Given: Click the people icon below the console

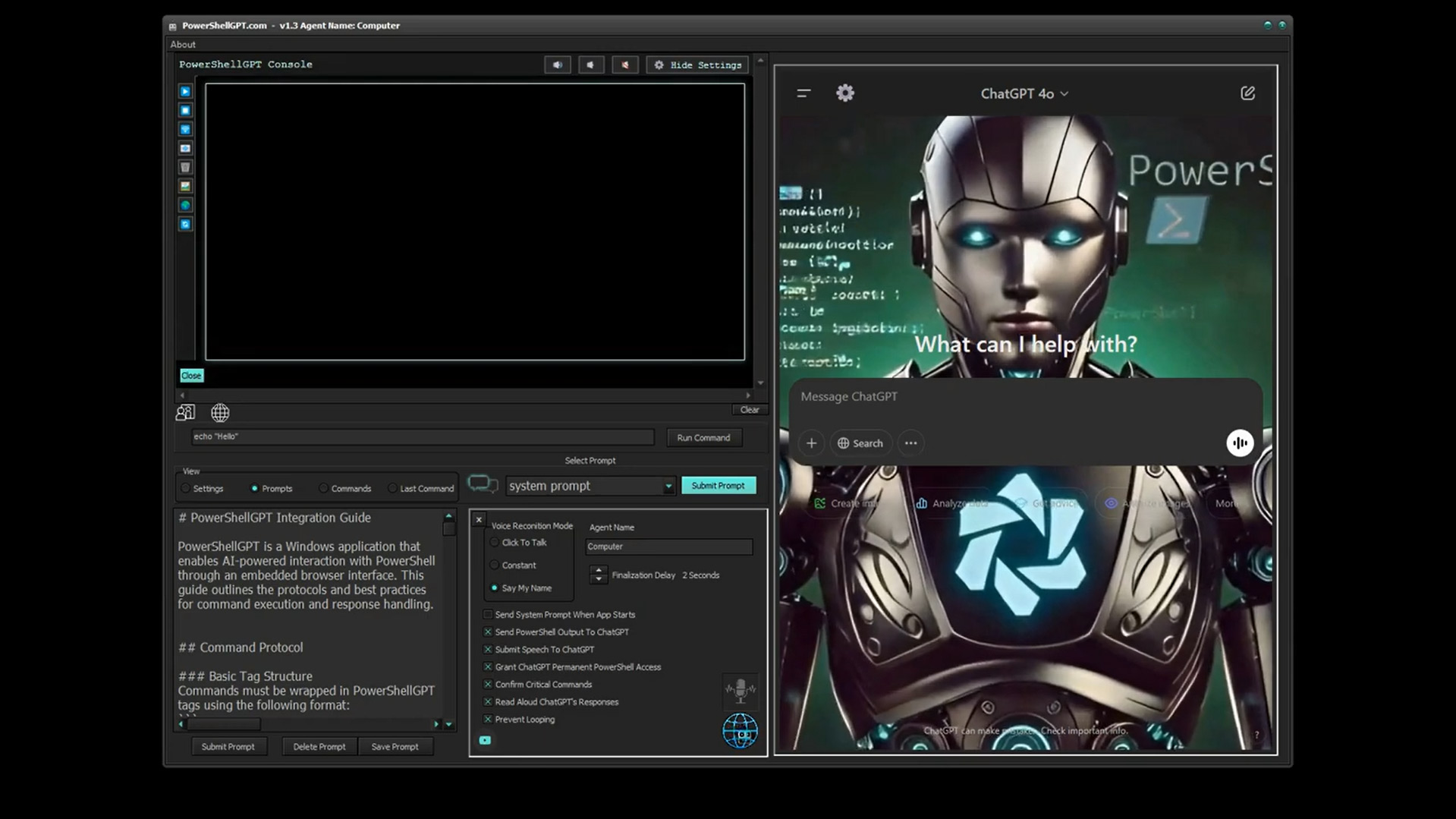Looking at the screenshot, I should point(185,412).
